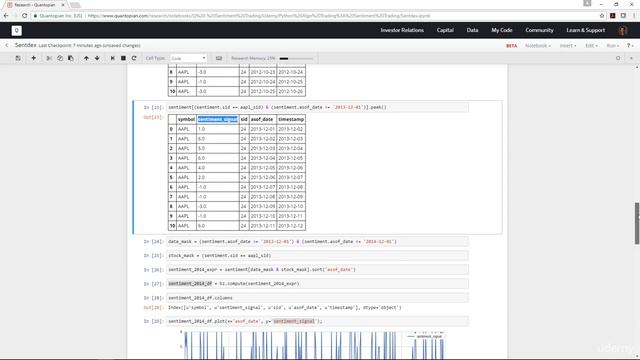This screenshot has width=640, height=360.
Task: Open the Chrome profile icon in title bar
Action: [x=587, y=4]
